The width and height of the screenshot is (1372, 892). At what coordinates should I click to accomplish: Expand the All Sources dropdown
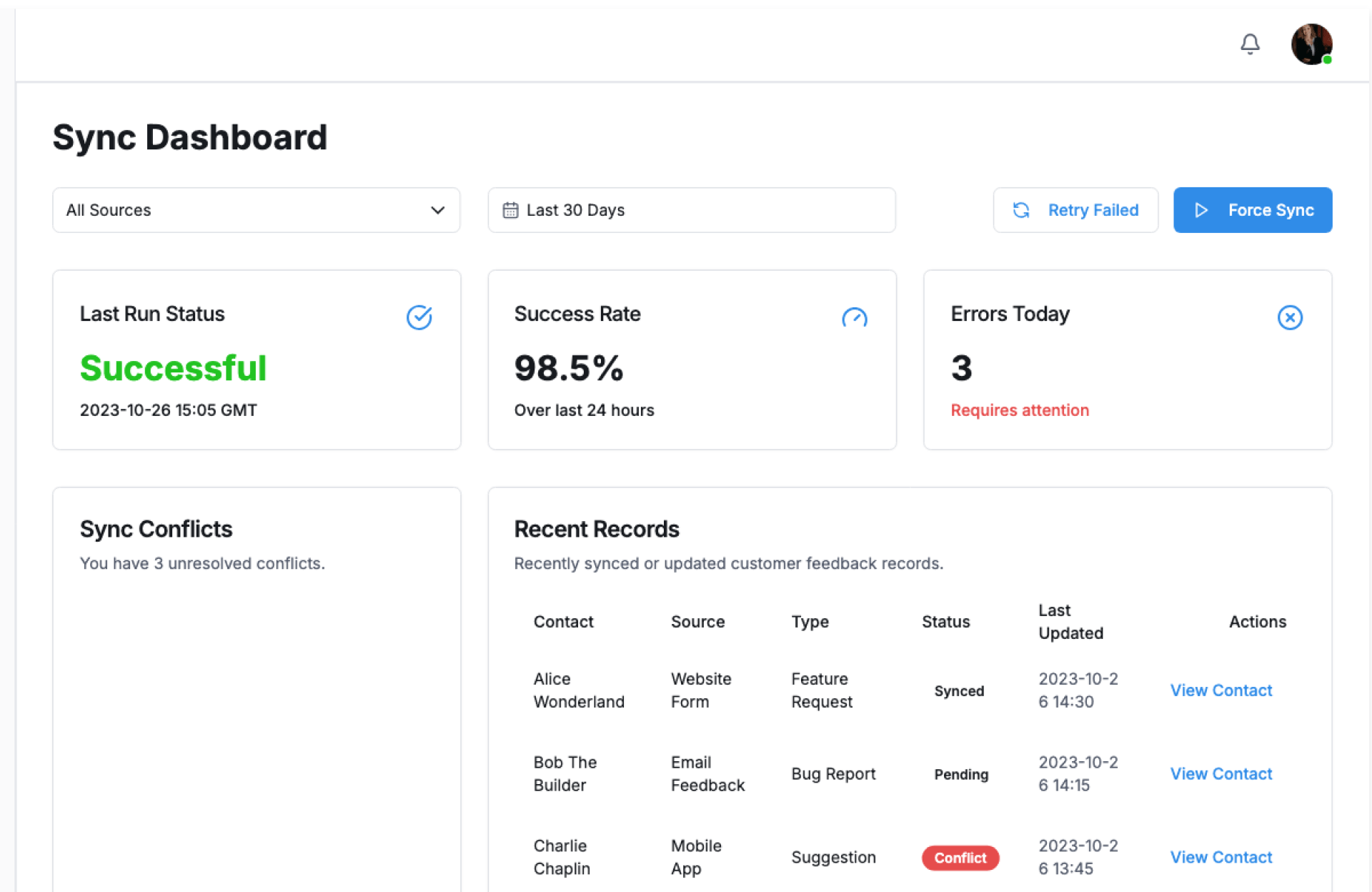coord(256,210)
